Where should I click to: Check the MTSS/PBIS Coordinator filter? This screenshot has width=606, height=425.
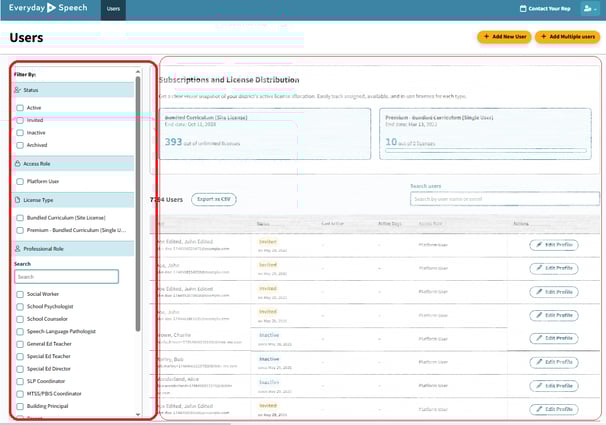point(20,394)
